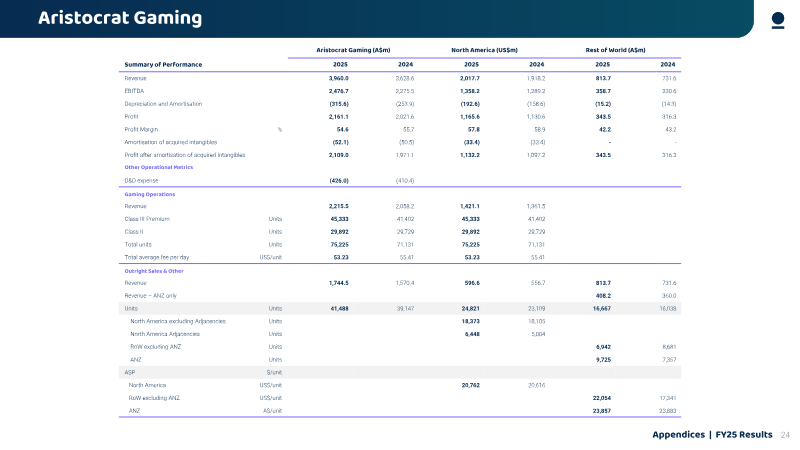
Task: Select the EBITDA value 1,358.2
Action: click(x=470, y=91)
